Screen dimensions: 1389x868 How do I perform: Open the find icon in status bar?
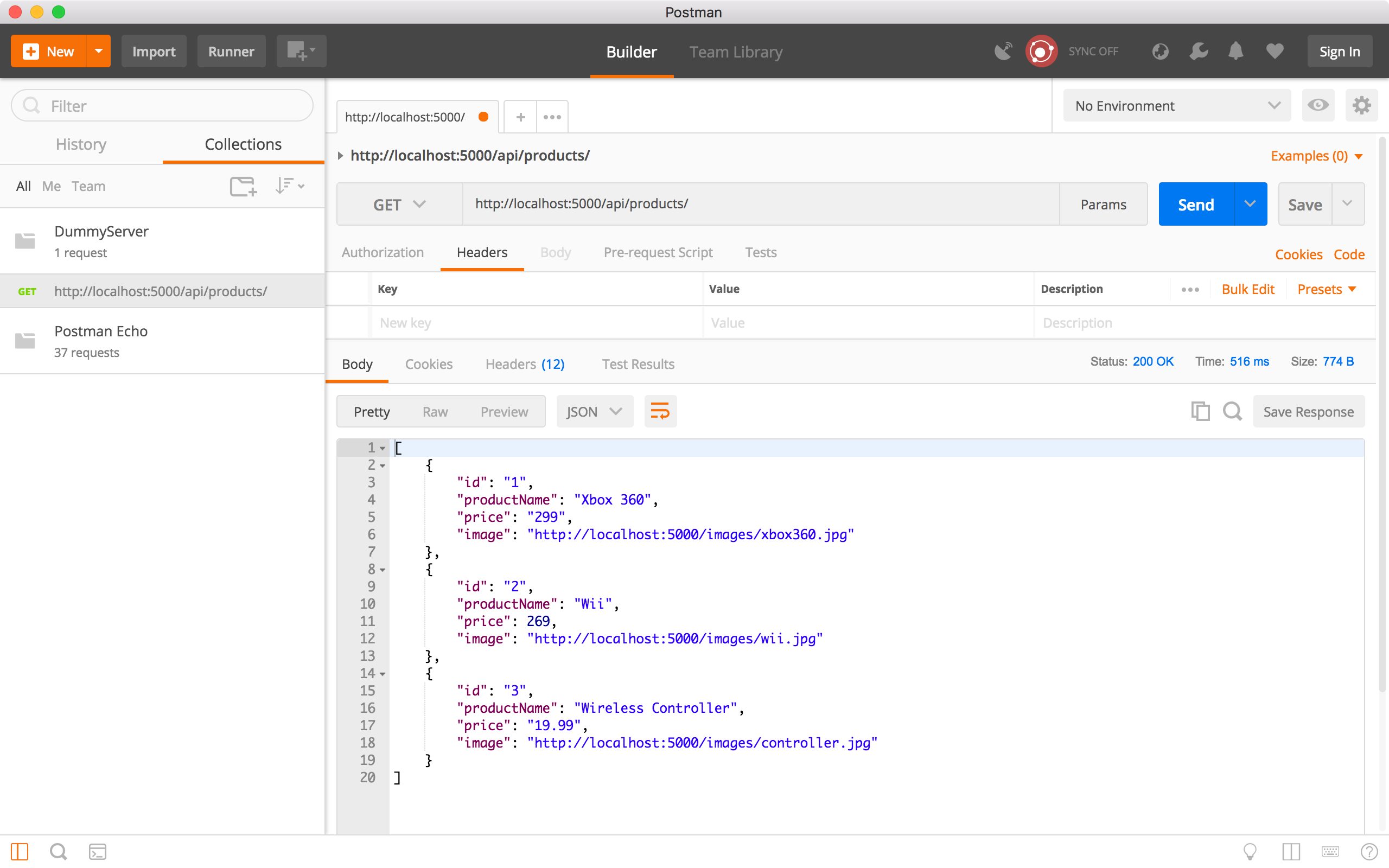59,851
